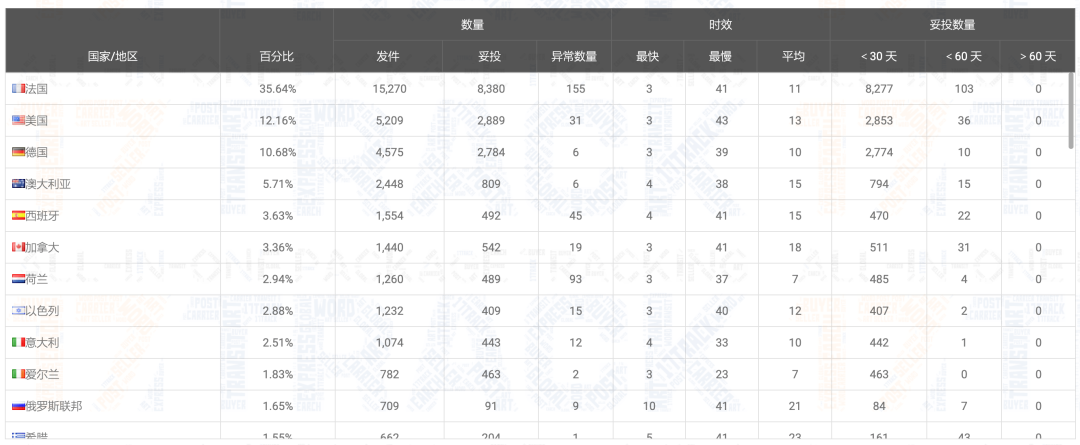Screen dimensions: 1080x445
Task: Click the Australia flag icon
Action: (x=18, y=183)
